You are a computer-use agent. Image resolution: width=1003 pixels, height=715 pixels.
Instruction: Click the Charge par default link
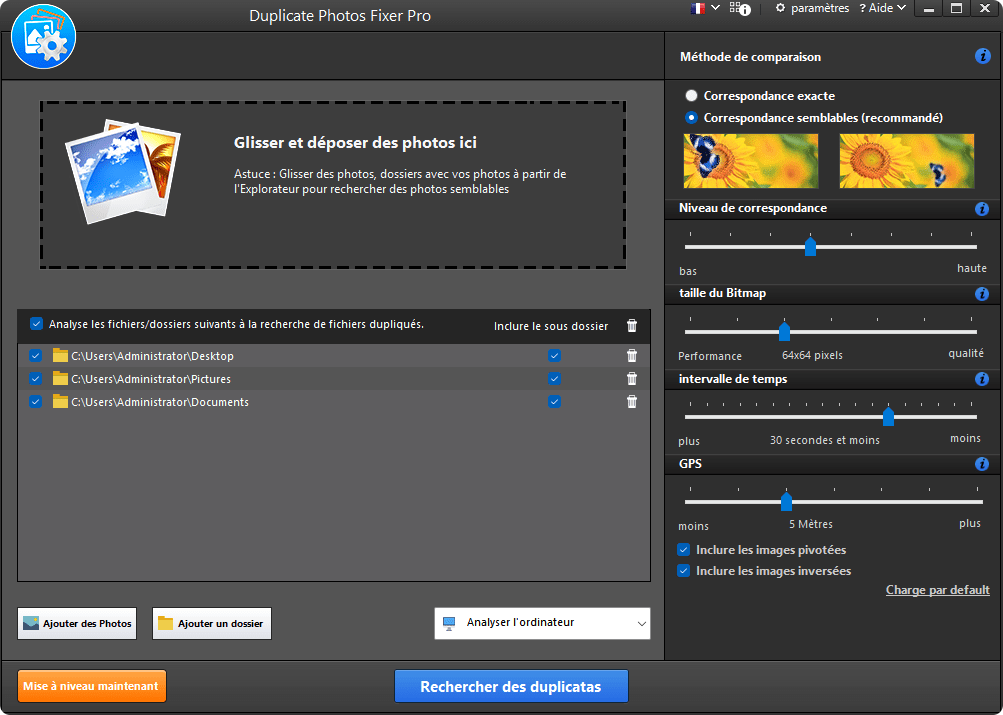(x=937, y=590)
